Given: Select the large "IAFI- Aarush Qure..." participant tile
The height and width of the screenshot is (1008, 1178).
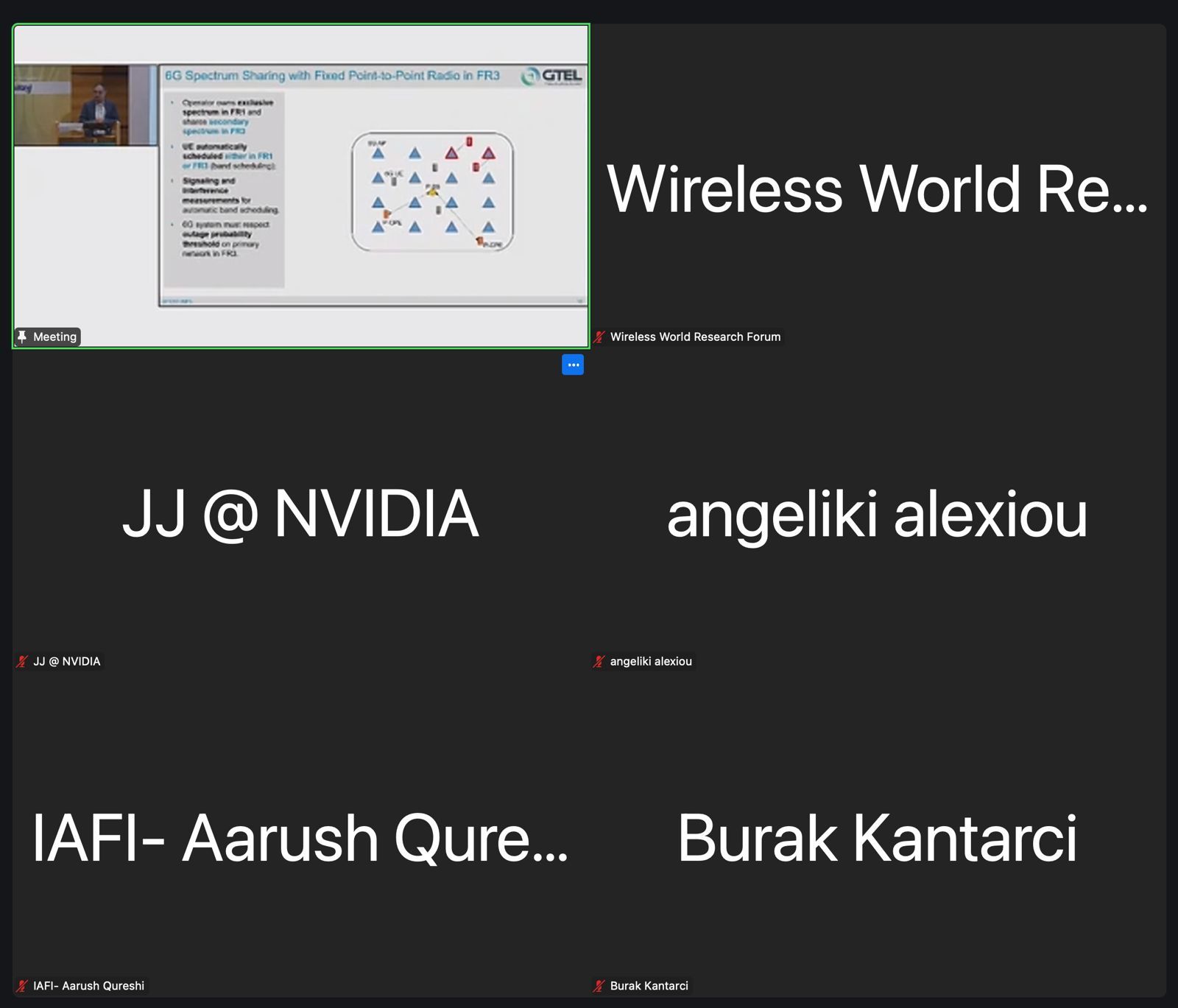Looking at the screenshot, I should [x=300, y=838].
